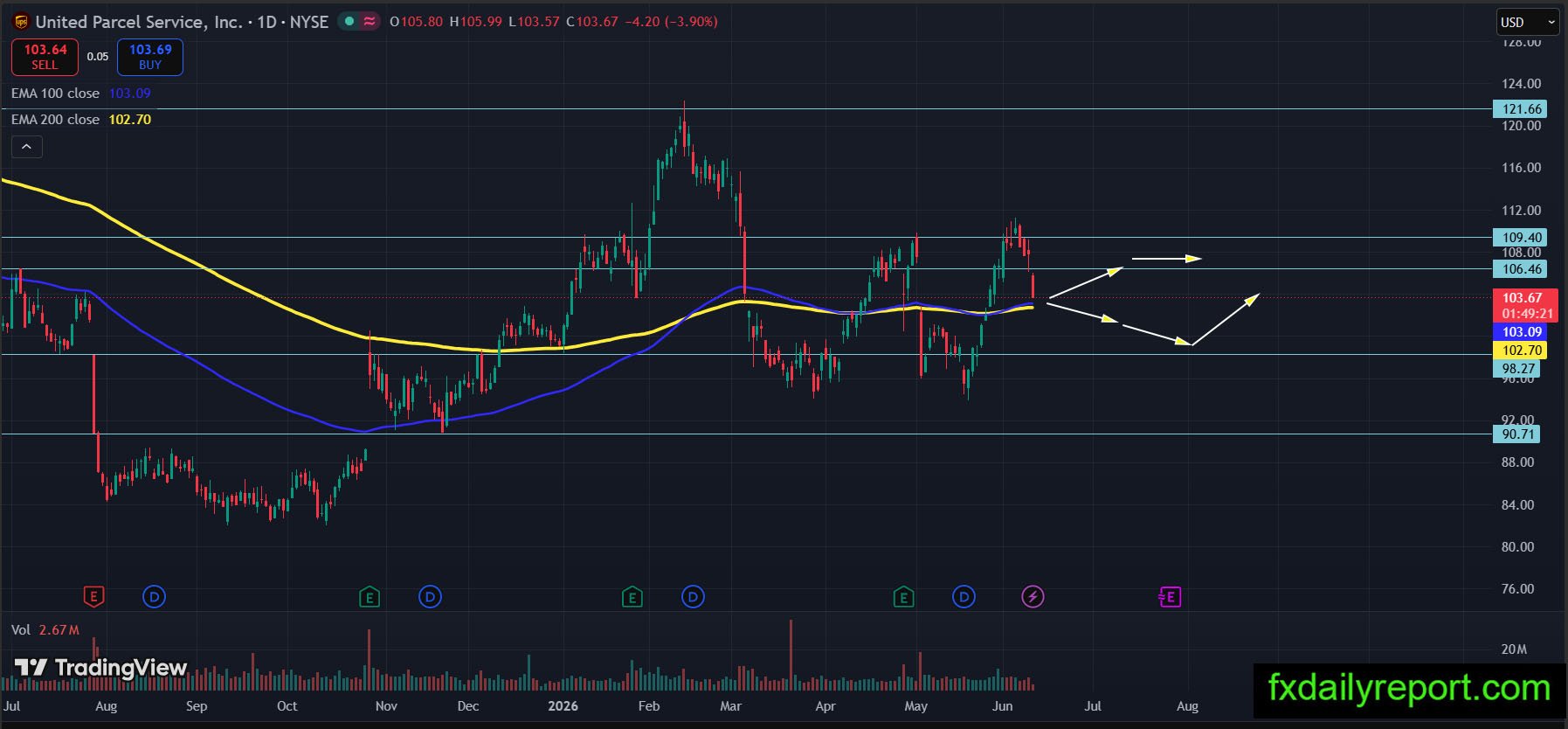Click the Sep label on time axis
This screenshot has height=729, width=1568.
tap(197, 706)
